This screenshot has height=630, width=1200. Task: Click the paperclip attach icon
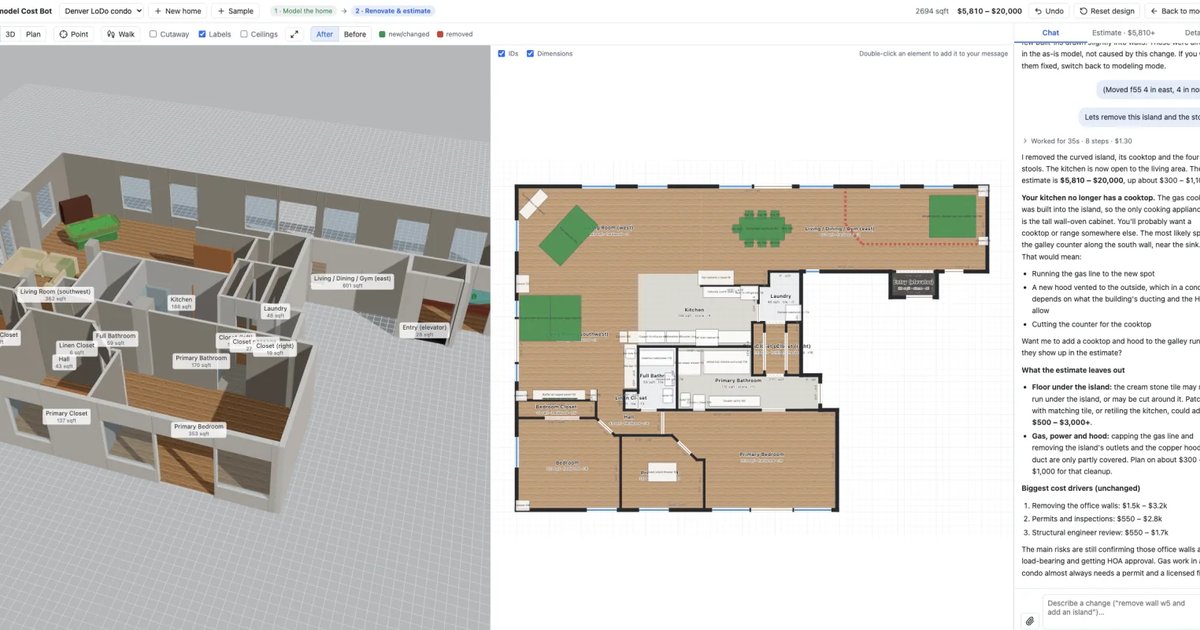click(1029, 621)
